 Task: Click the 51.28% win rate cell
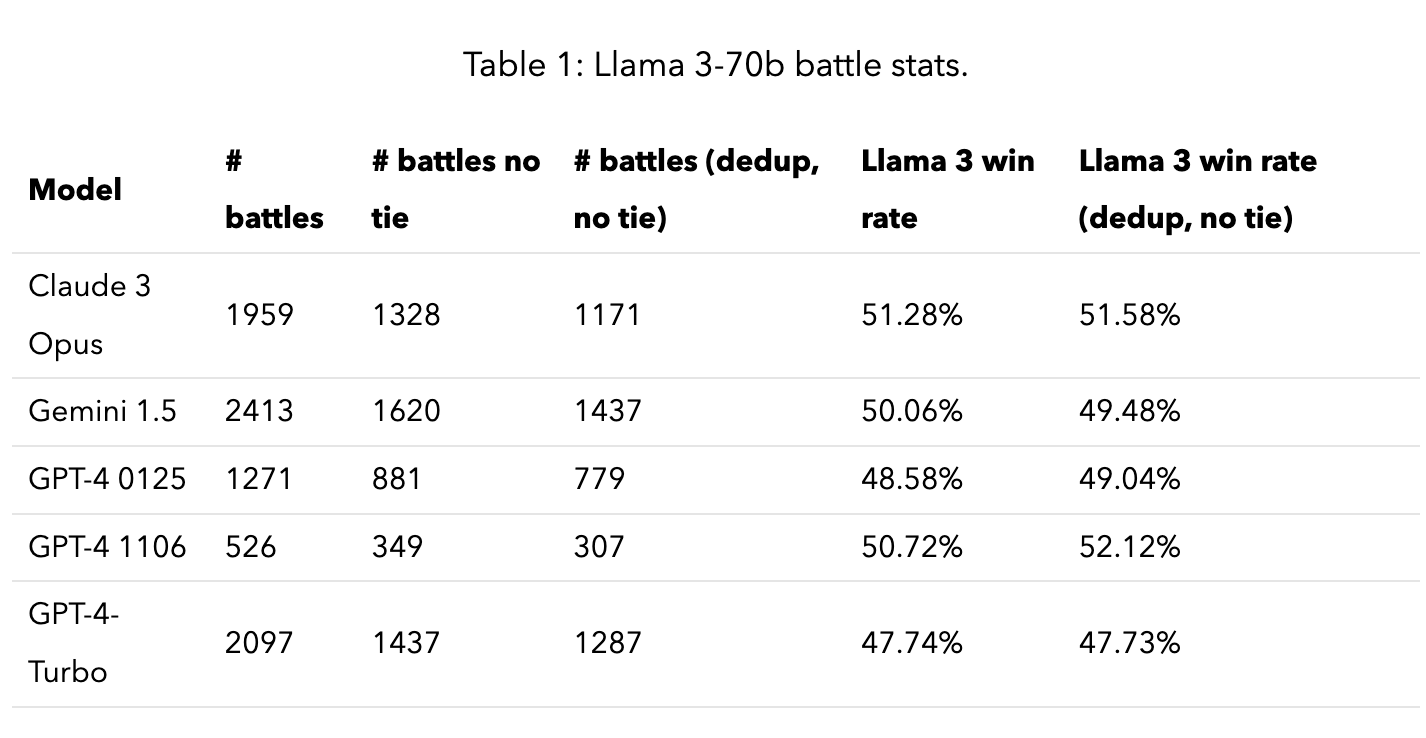click(x=911, y=315)
